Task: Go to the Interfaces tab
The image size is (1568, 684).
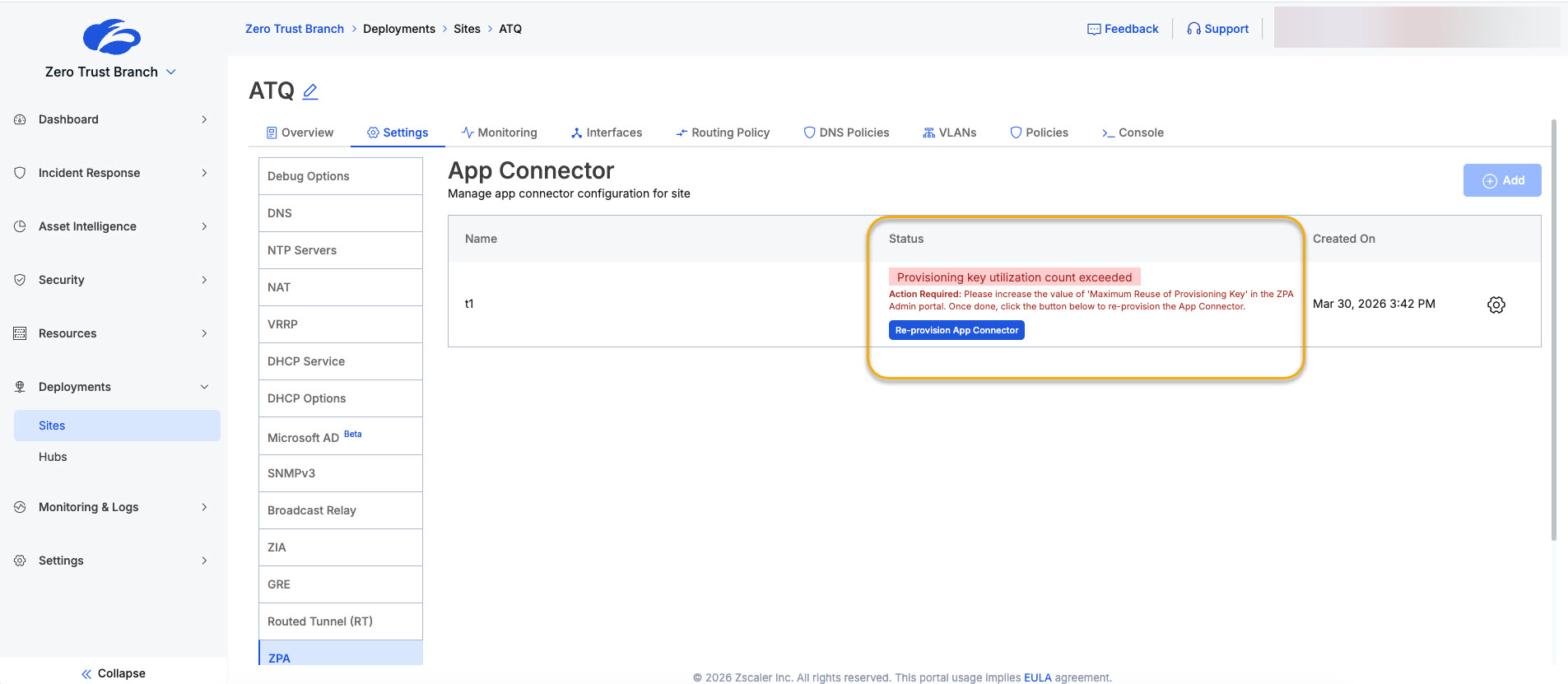Action: (x=607, y=133)
